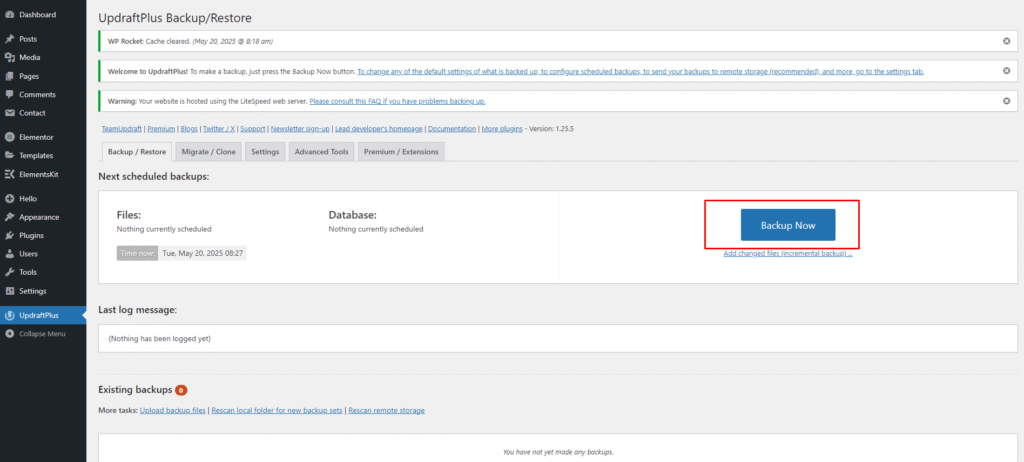The image size is (1024, 462).
Task: Open the Advanced Tools tab
Action: pos(322,152)
